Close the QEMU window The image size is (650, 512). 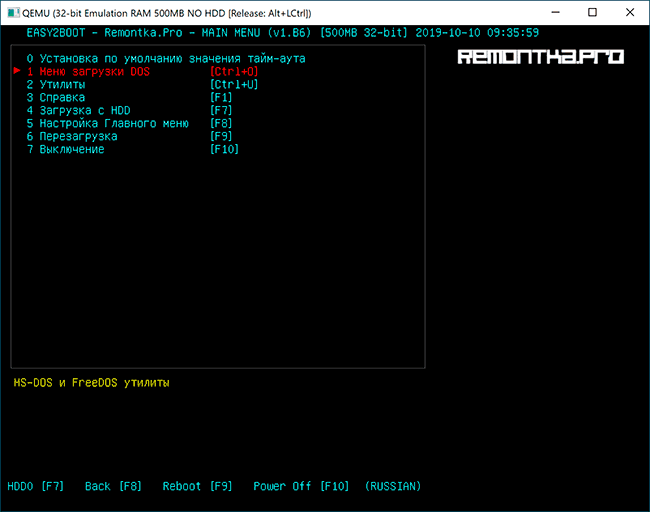pos(630,12)
